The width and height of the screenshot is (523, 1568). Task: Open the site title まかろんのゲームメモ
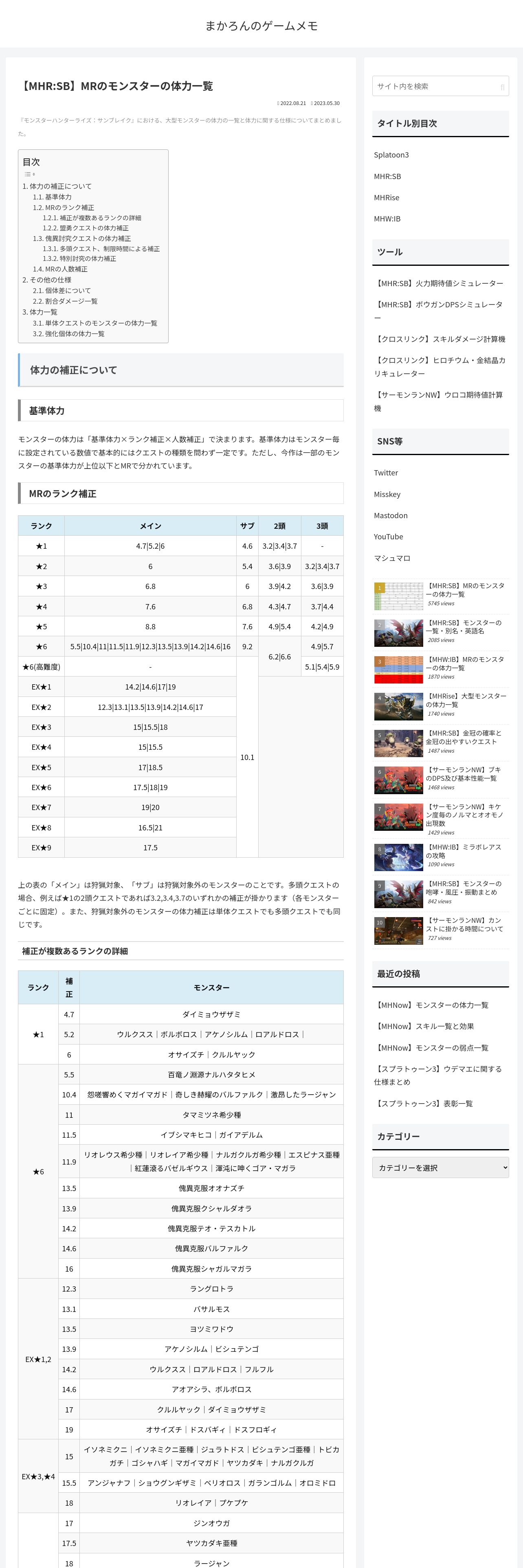click(x=261, y=26)
